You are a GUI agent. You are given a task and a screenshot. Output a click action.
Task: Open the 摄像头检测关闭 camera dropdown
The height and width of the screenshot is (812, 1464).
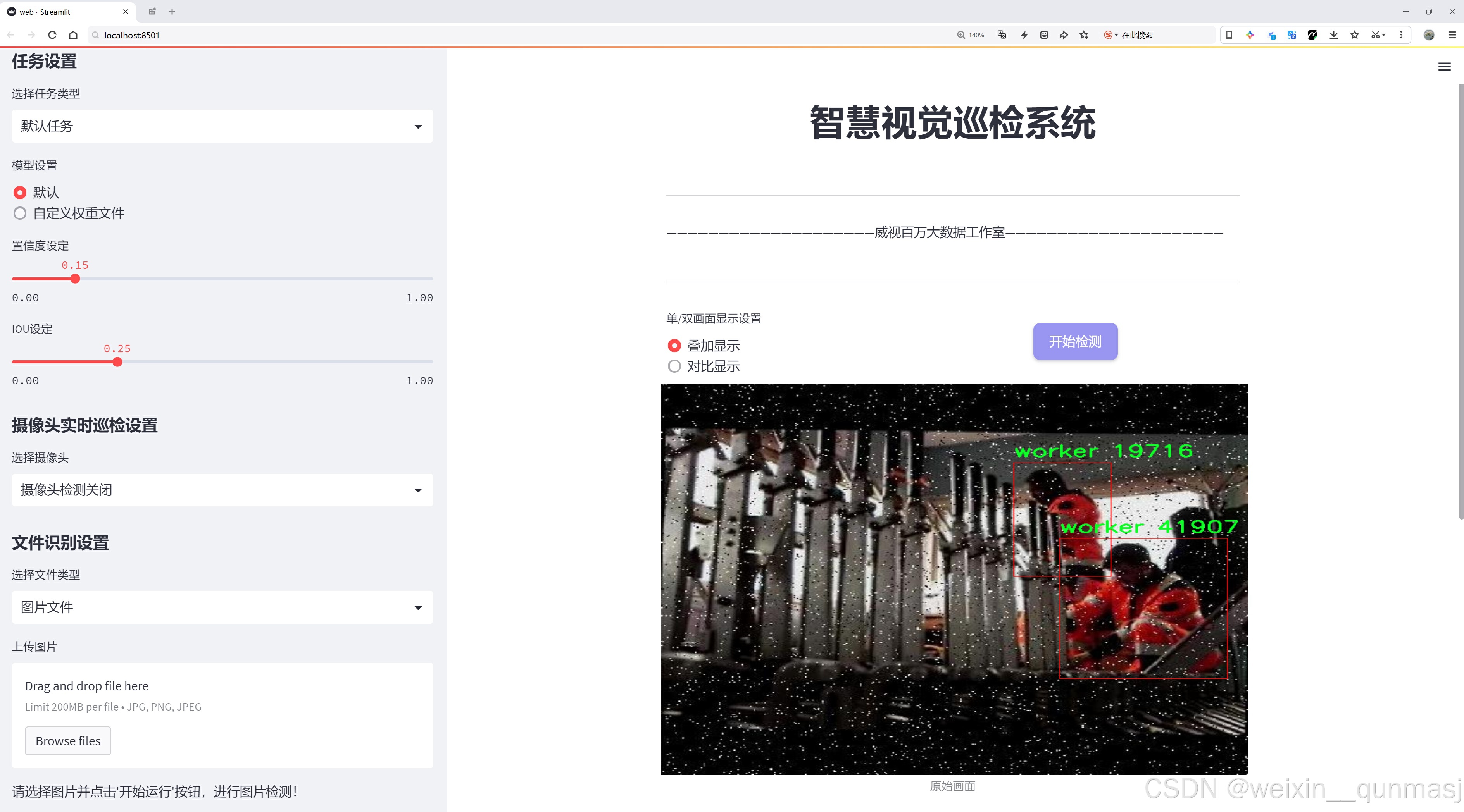222,490
